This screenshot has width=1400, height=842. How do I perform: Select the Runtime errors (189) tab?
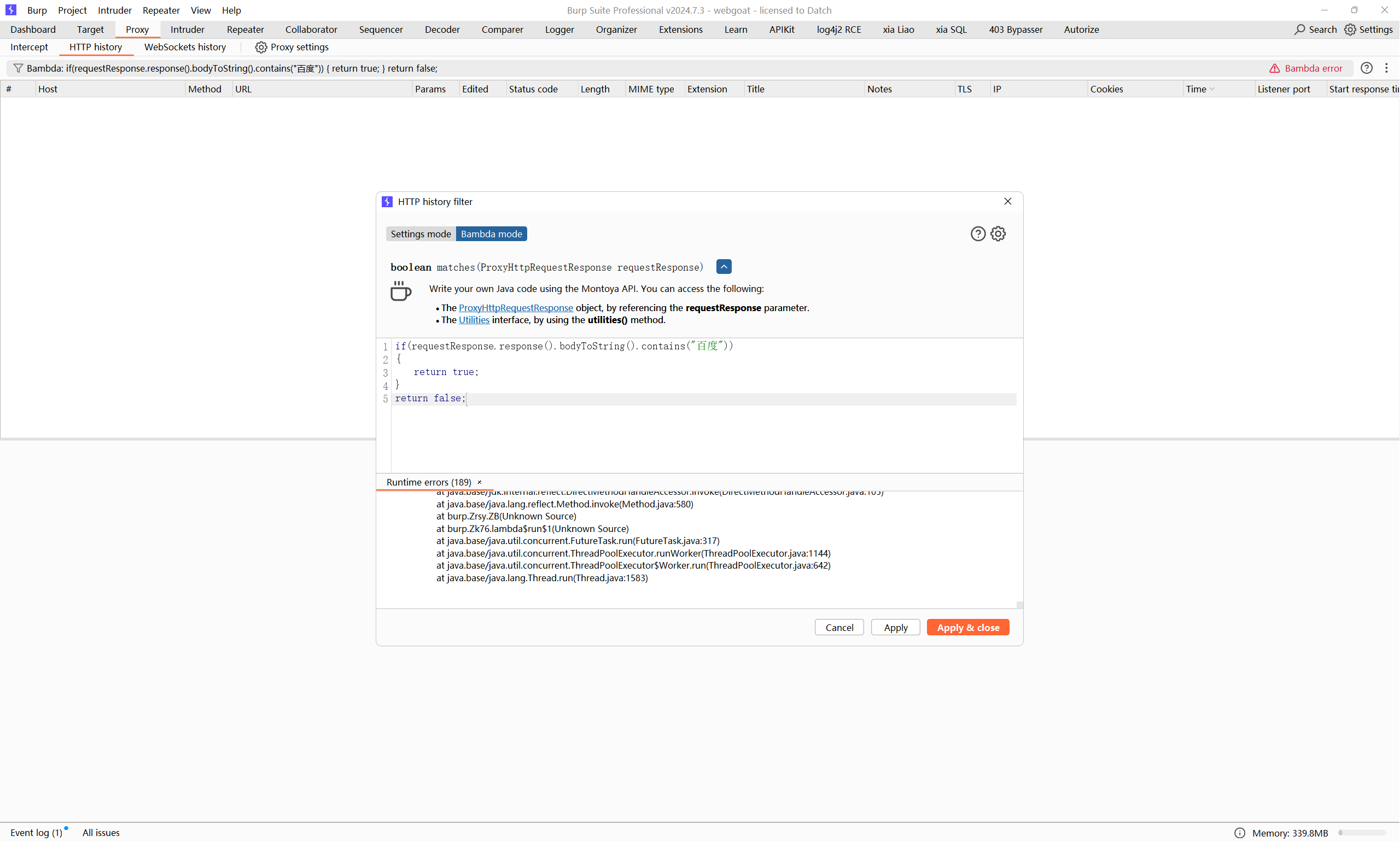tap(428, 482)
